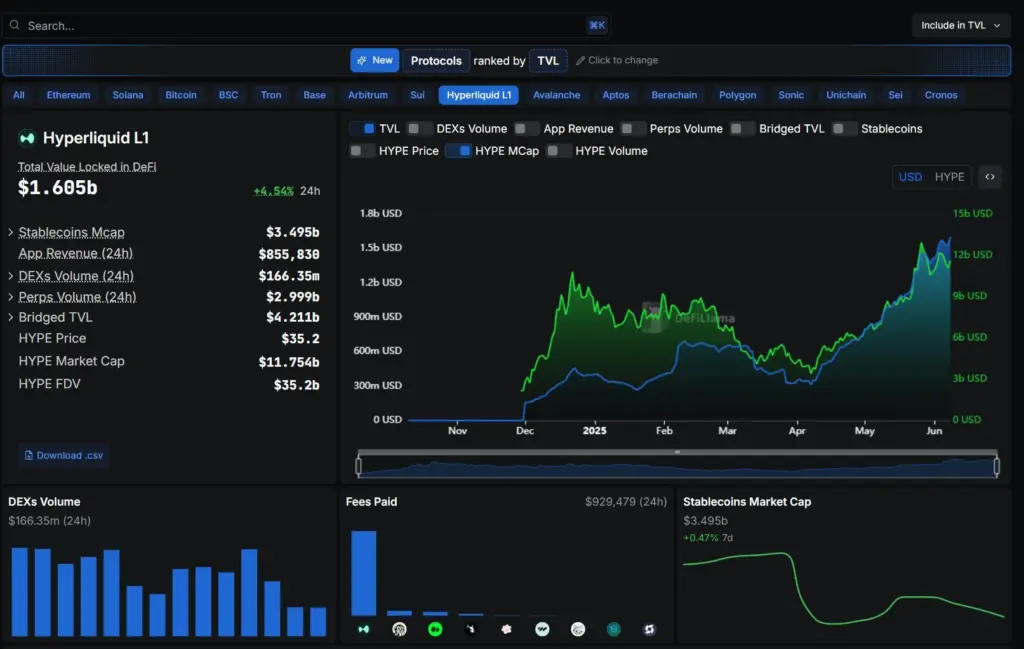This screenshot has height=649, width=1024.
Task: Expand the Perps Volume (24h) row
Action: [11, 297]
